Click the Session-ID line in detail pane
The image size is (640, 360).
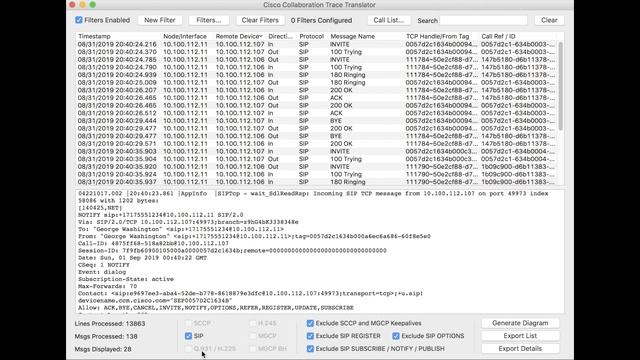click(232, 251)
